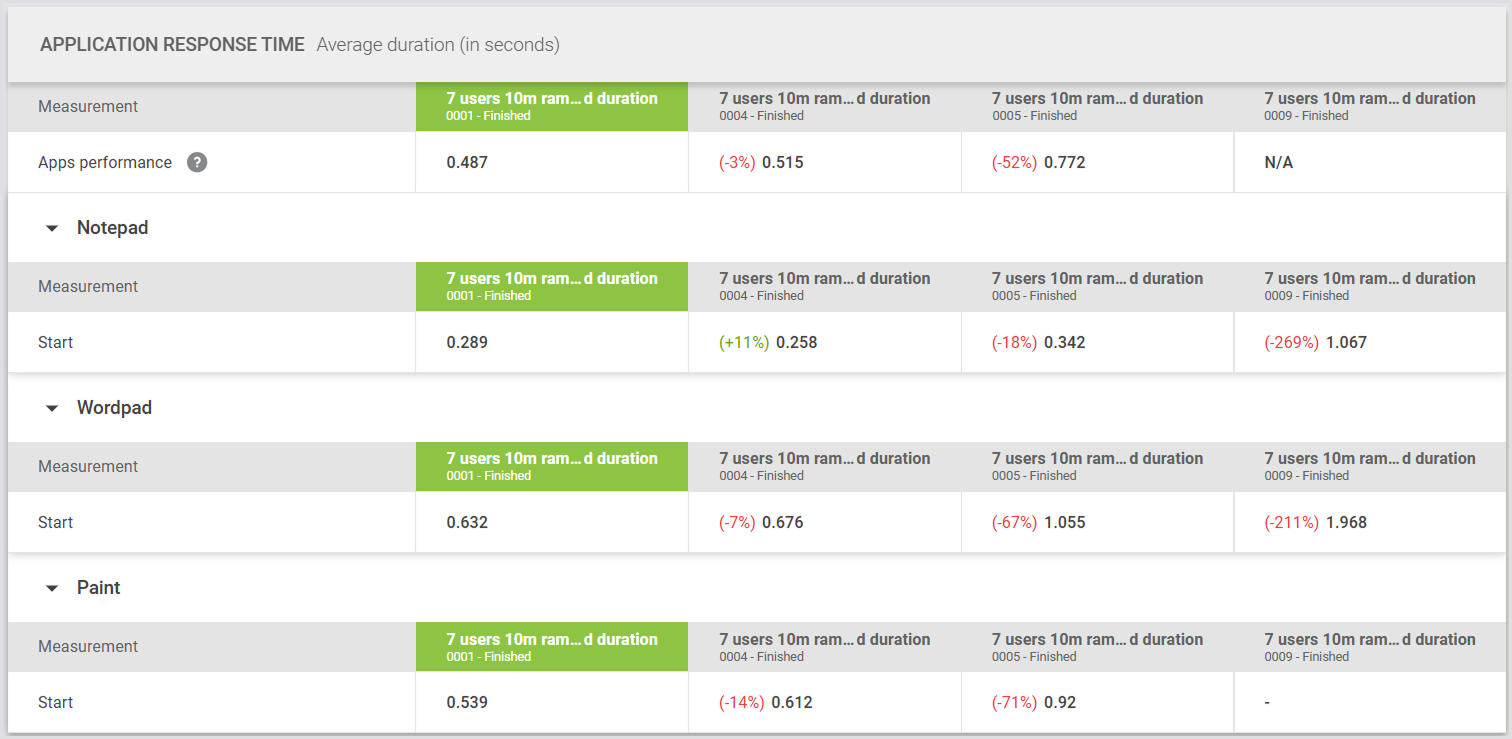Select green 0001 test run header in top row
The image size is (1512, 739).
tap(552, 106)
